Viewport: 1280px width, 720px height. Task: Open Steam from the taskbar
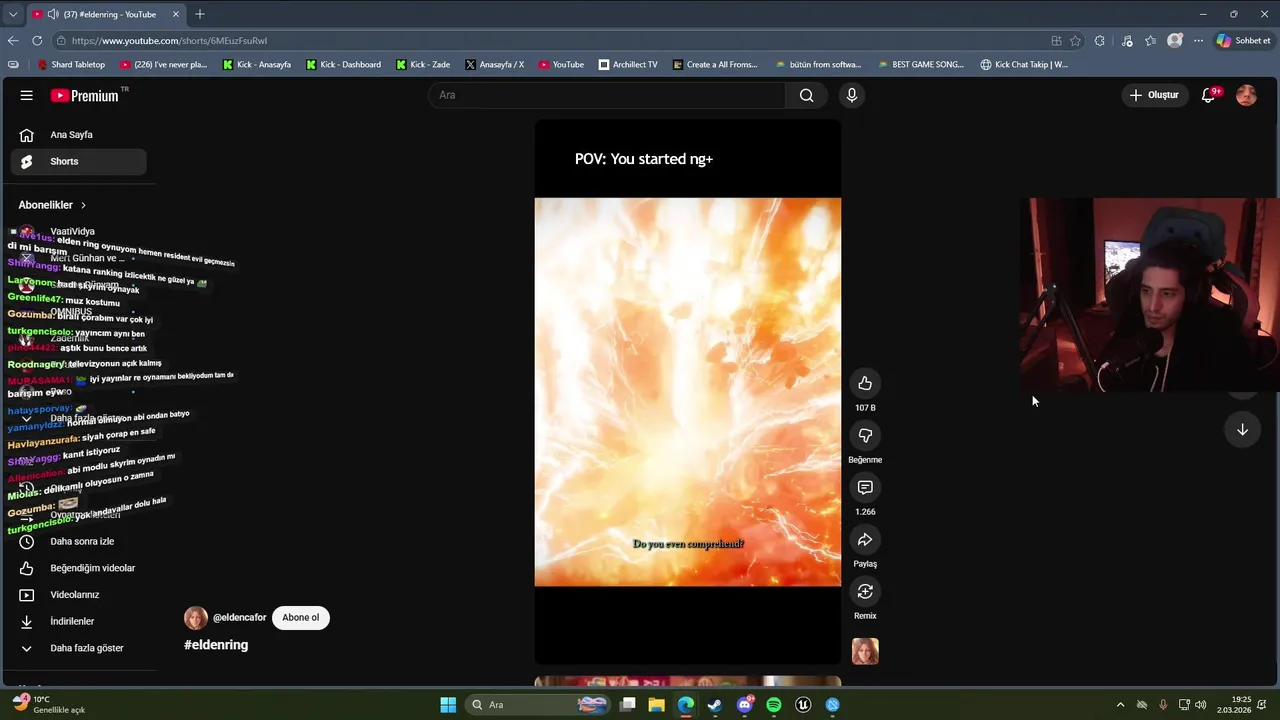pyautogui.click(x=714, y=705)
